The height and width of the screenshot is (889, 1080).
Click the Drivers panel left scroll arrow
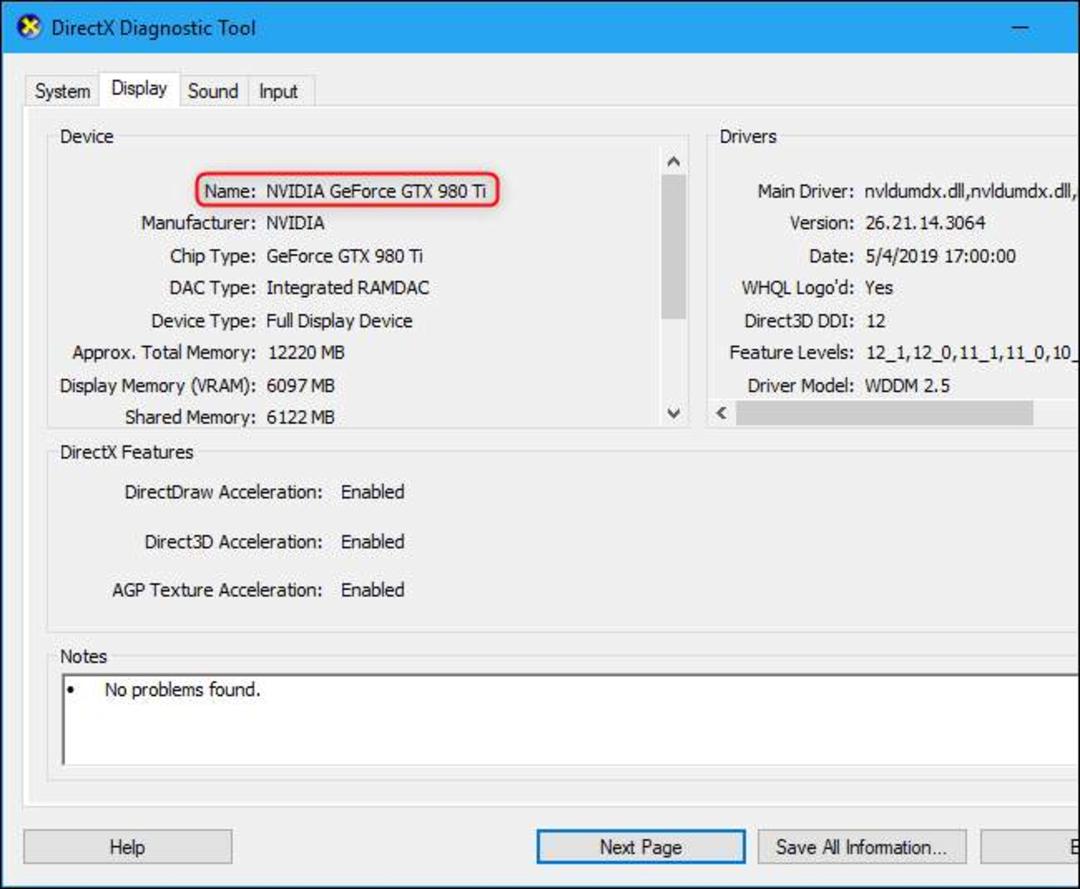point(721,413)
